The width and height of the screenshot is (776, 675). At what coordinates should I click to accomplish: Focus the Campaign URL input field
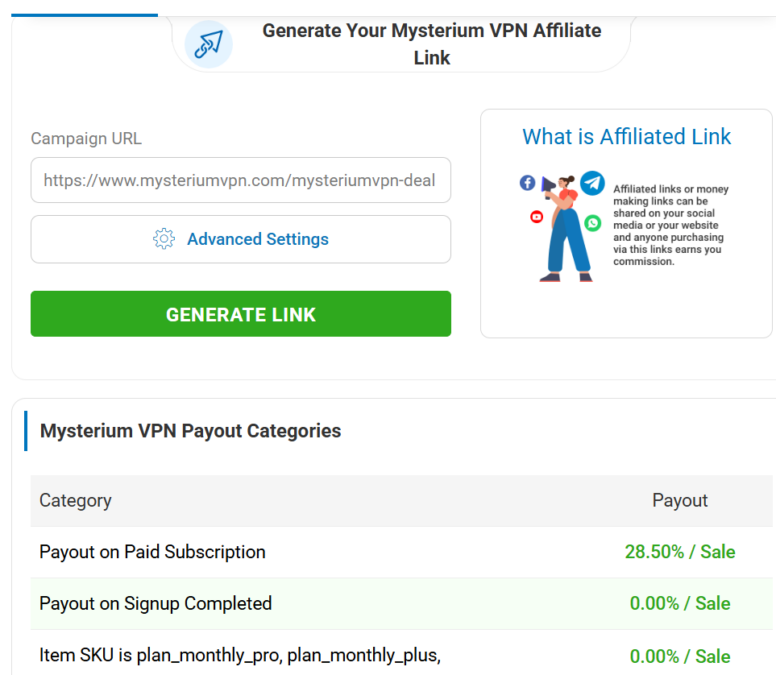(x=241, y=182)
